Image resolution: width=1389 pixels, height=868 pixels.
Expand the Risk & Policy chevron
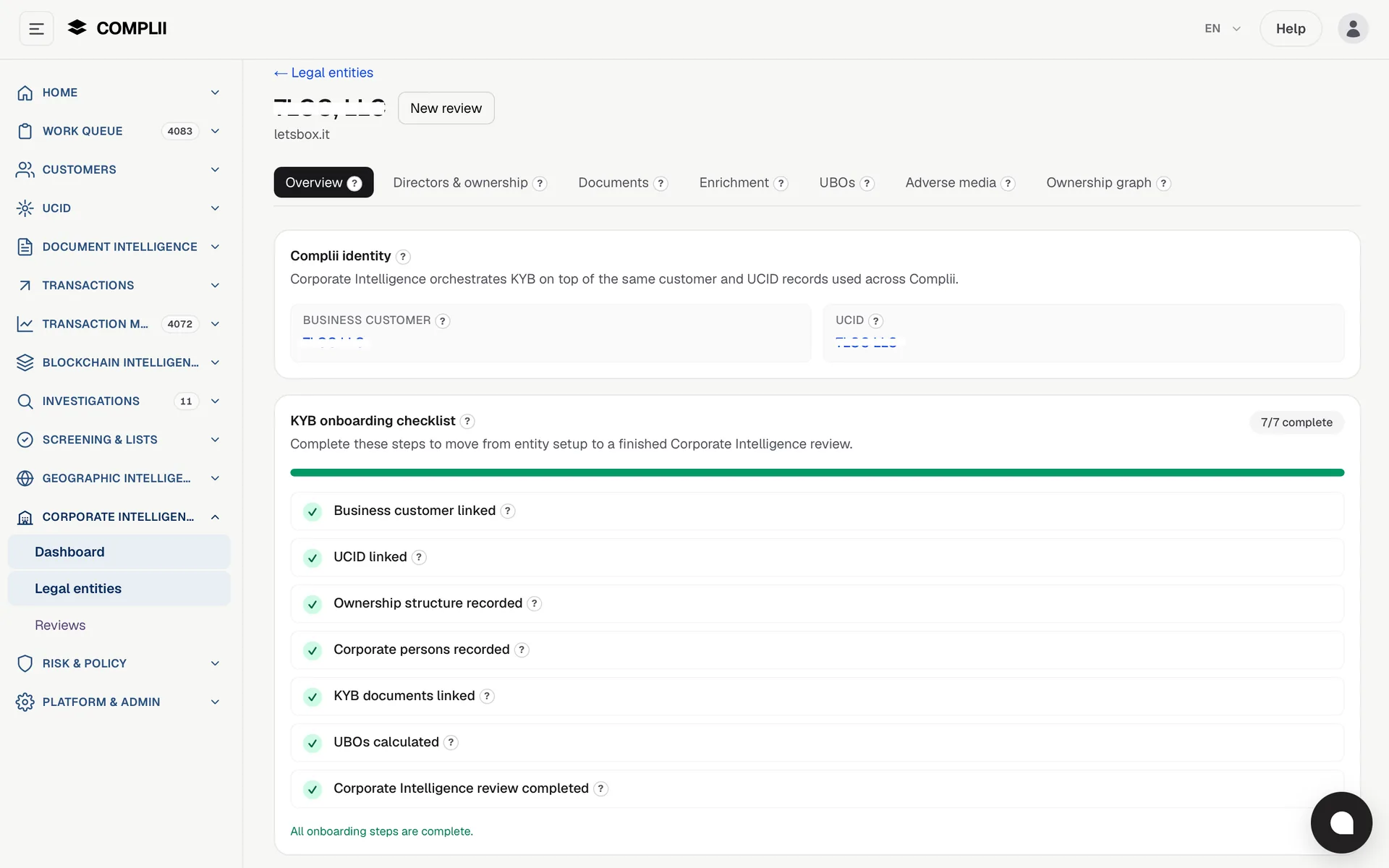coord(215,663)
